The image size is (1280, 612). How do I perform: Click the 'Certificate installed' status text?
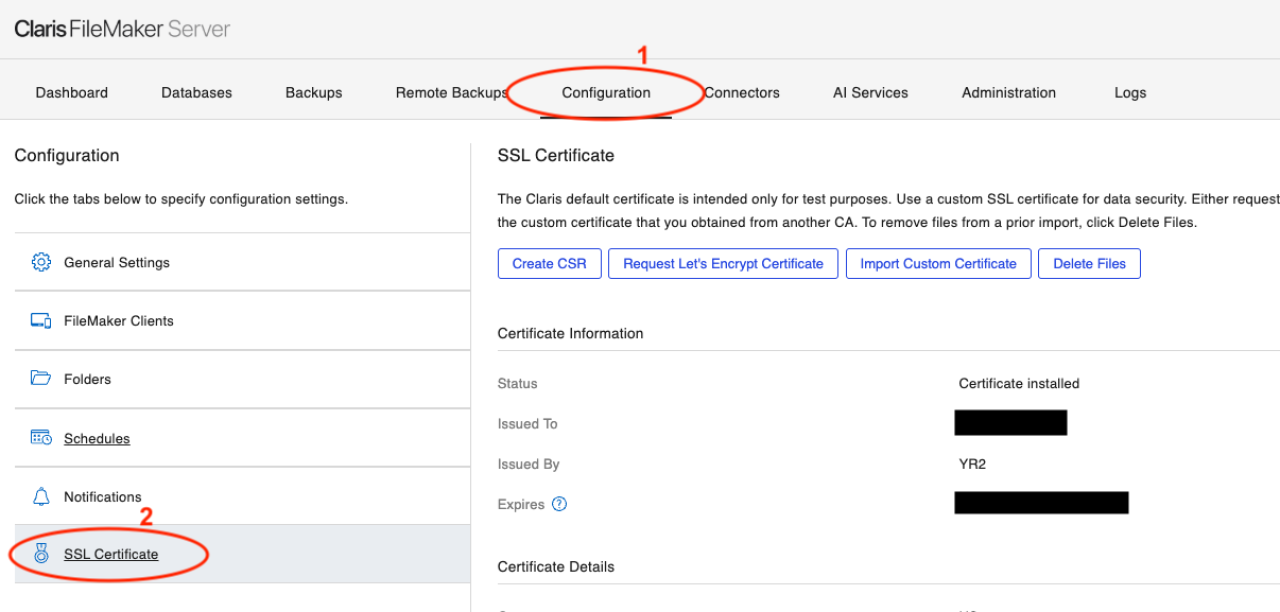[1019, 383]
